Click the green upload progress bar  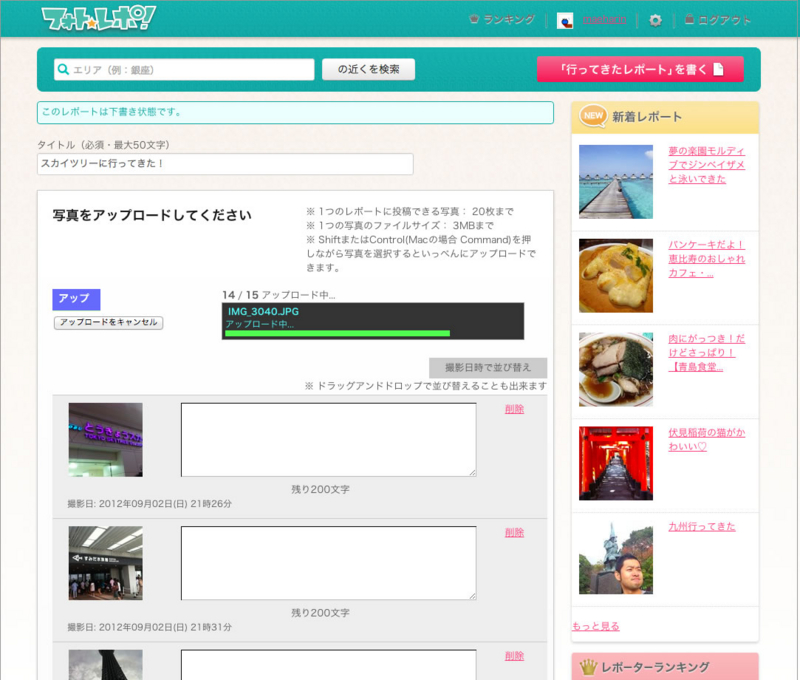(x=337, y=334)
